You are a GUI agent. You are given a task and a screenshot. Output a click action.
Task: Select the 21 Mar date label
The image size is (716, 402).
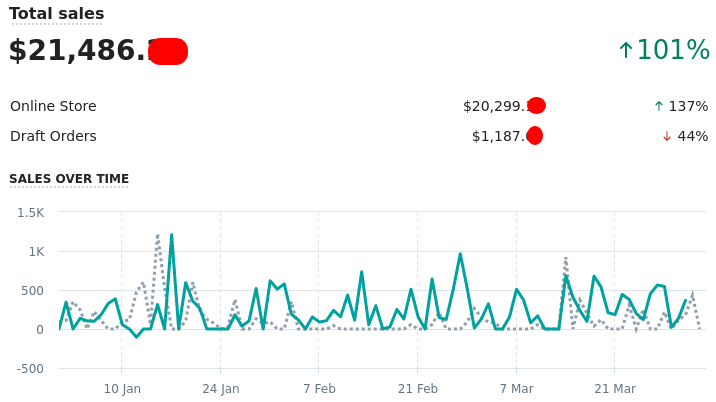coord(615,389)
